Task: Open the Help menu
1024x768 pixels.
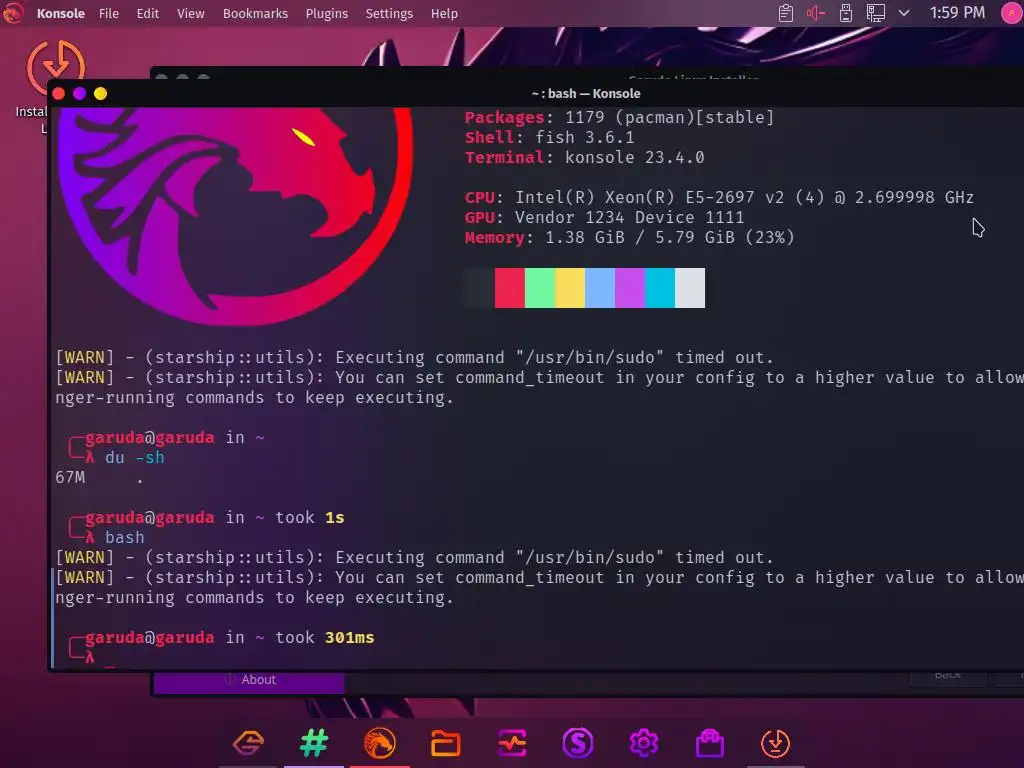Action: [444, 13]
